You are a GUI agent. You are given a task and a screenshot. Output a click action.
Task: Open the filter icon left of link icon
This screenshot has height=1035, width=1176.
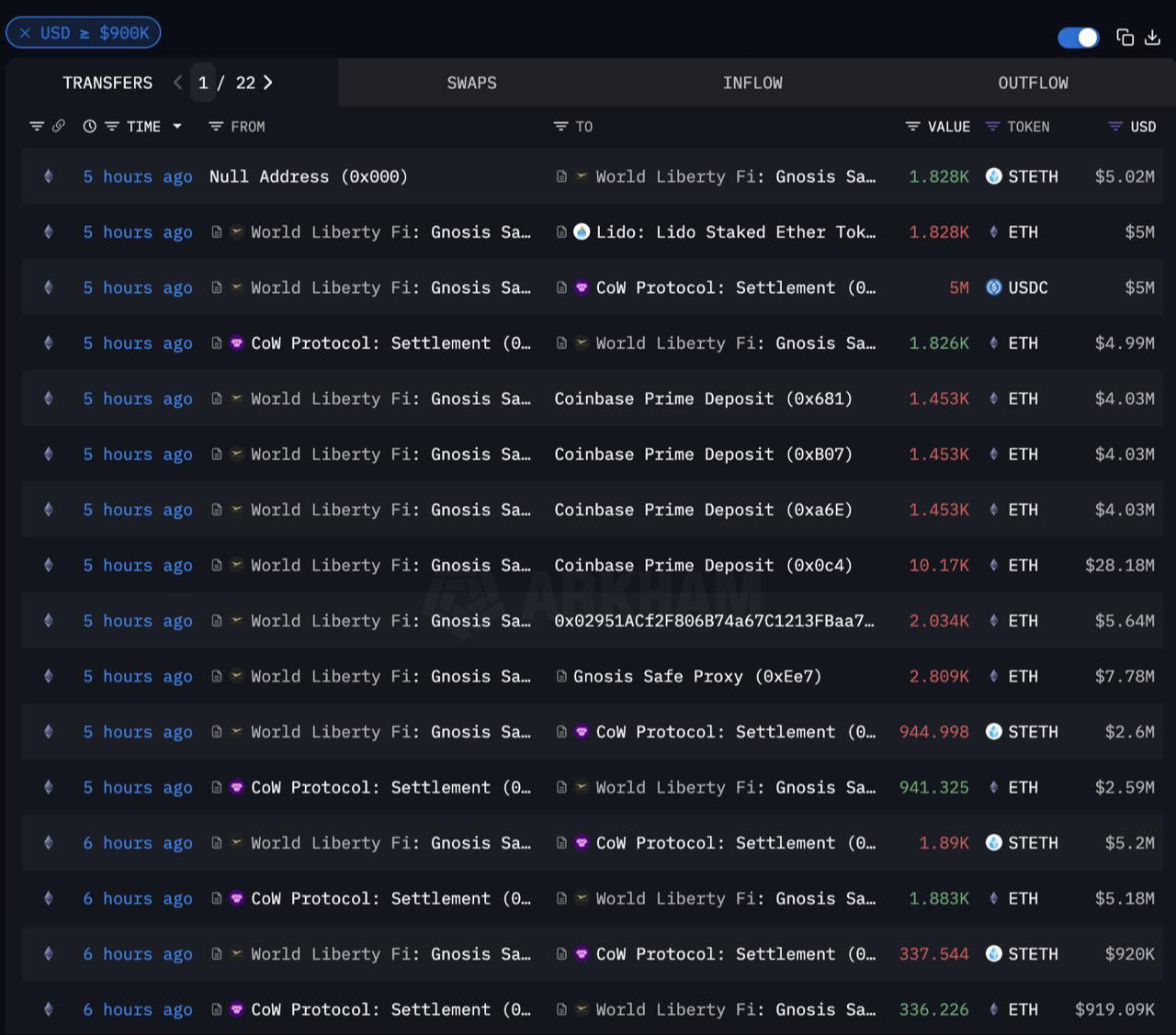coord(37,126)
